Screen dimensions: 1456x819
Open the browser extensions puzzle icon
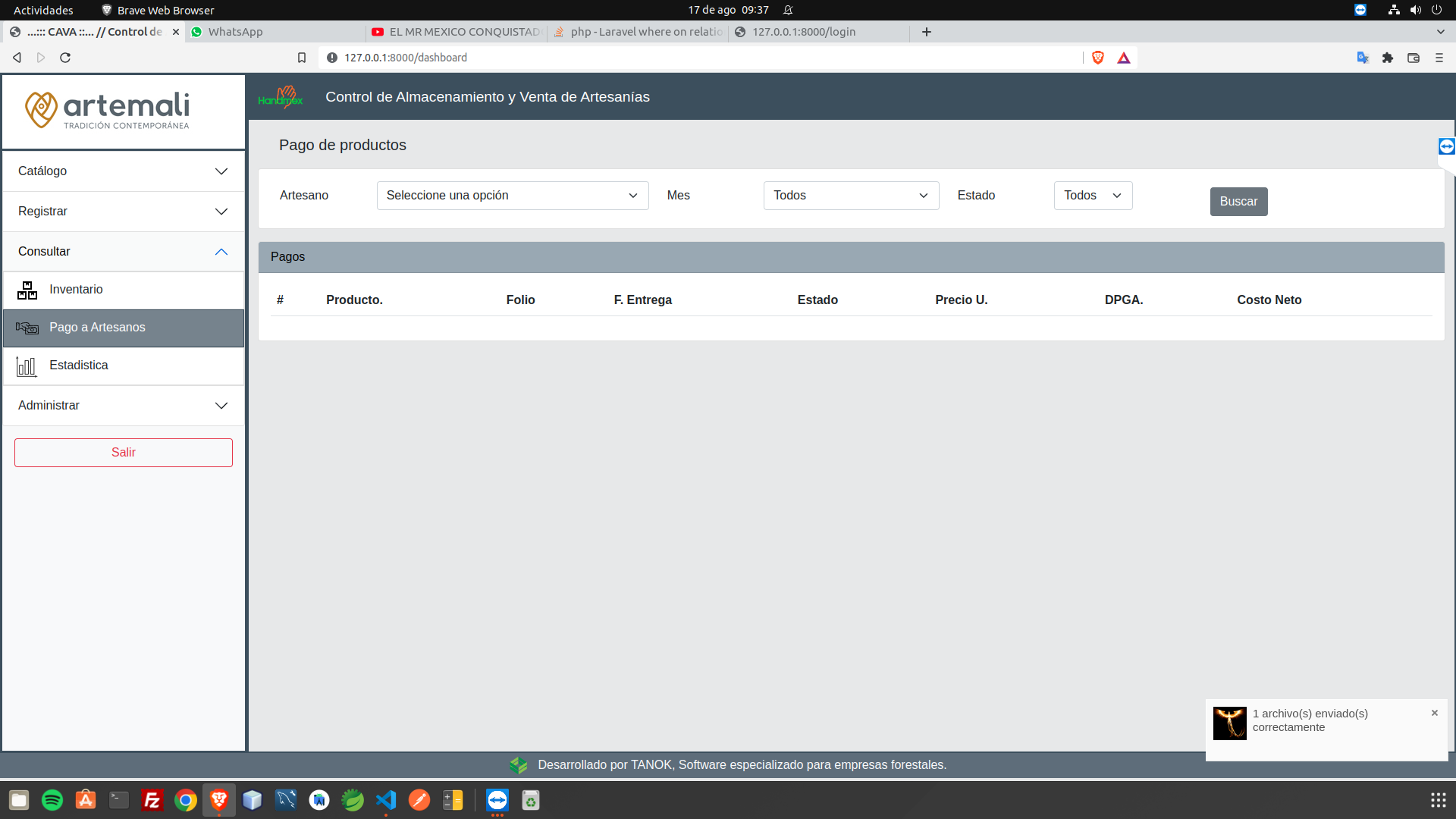[1388, 58]
